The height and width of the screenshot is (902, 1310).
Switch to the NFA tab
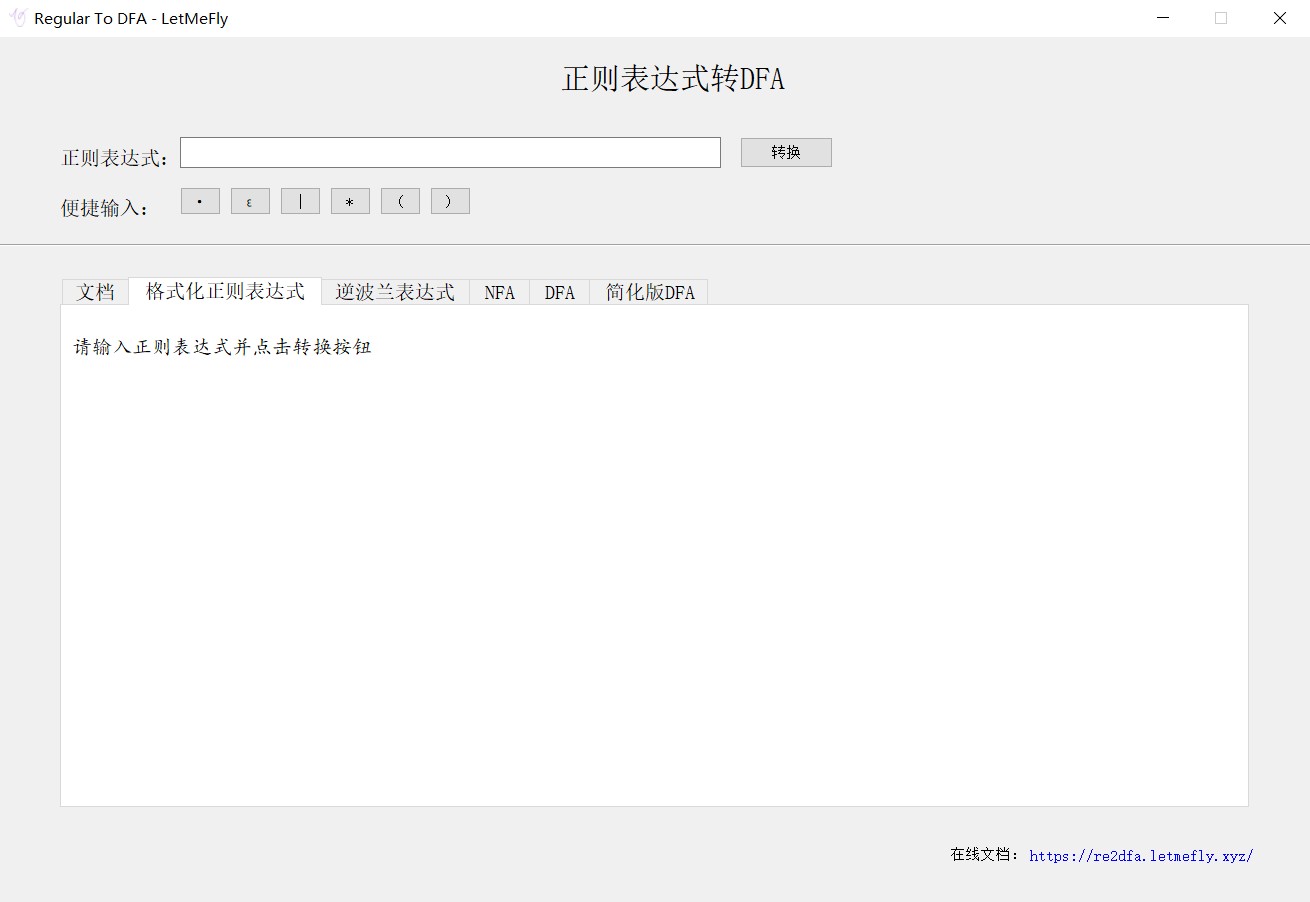point(499,292)
